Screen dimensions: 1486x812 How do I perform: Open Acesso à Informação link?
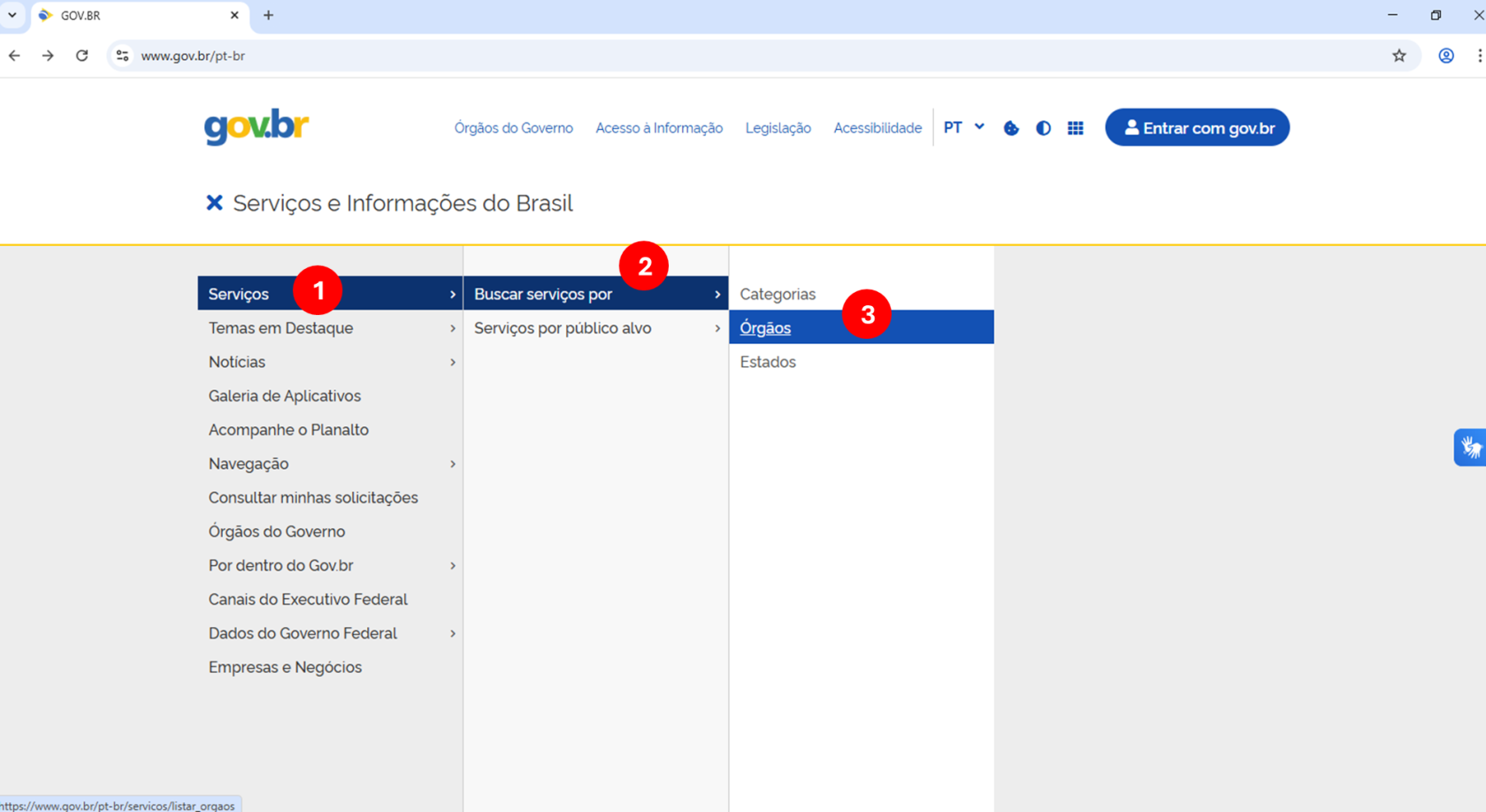(659, 128)
